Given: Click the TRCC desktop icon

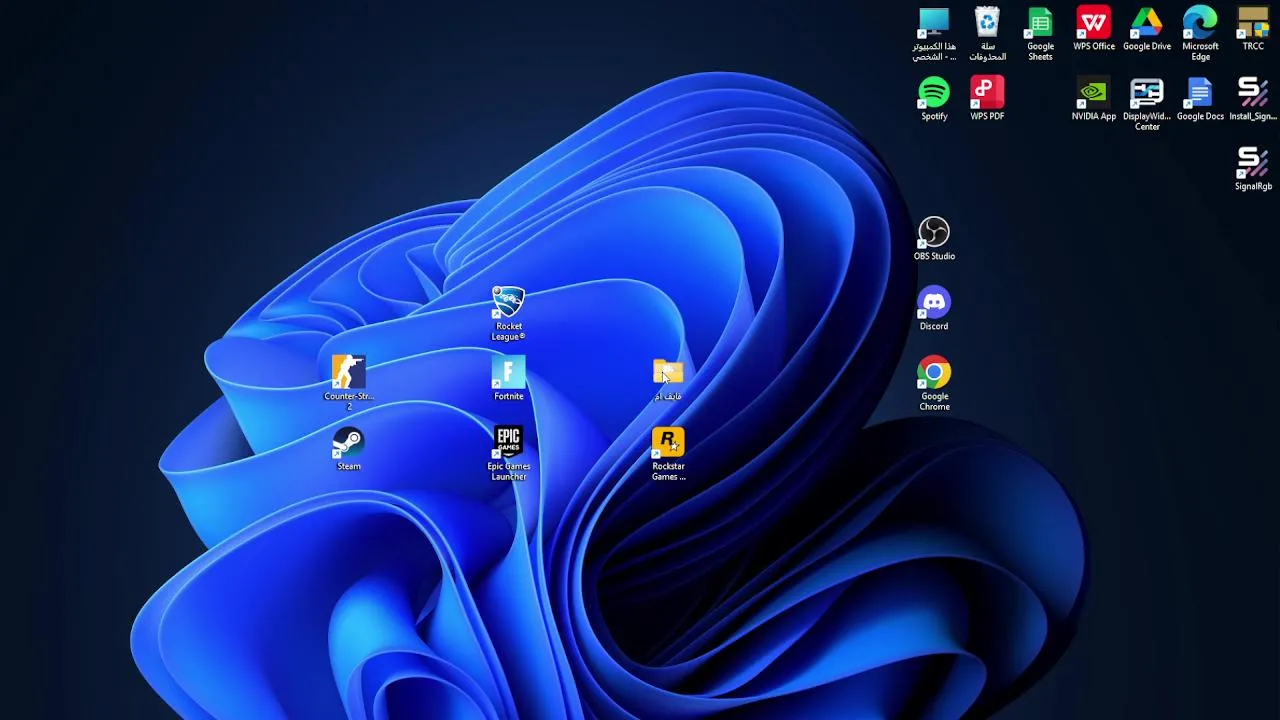Looking at the screenshot, I should [x=1253, y=28].
